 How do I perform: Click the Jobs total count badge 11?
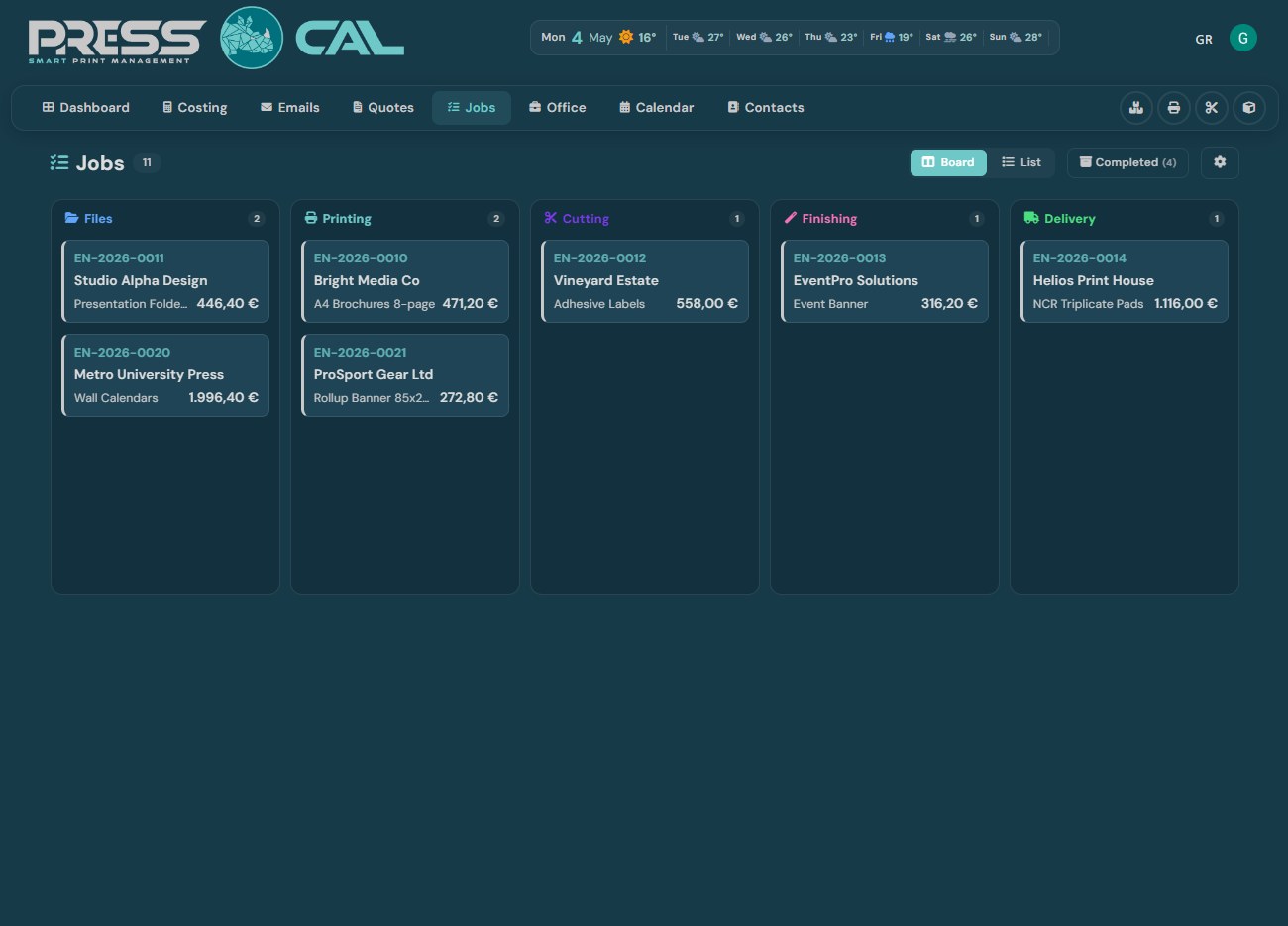(147, 162)
